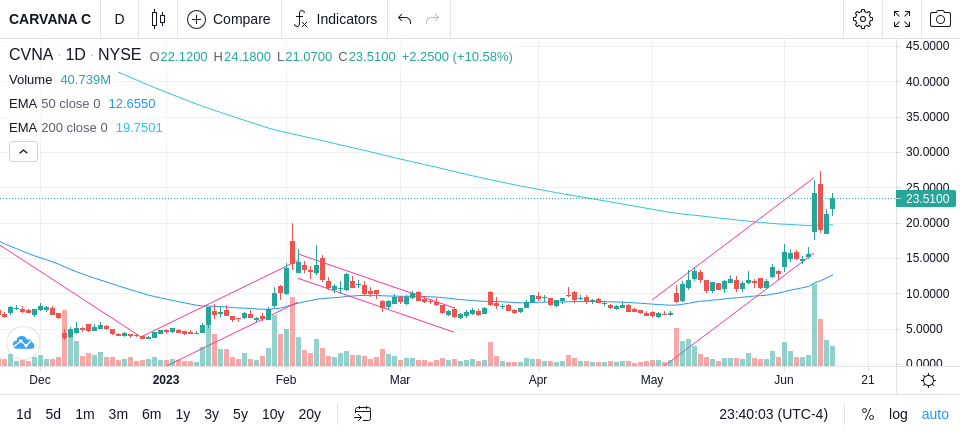Click the Compare symbols button
Image resolution: width=960 pixels, height=433 pixels.
[229, 19]
